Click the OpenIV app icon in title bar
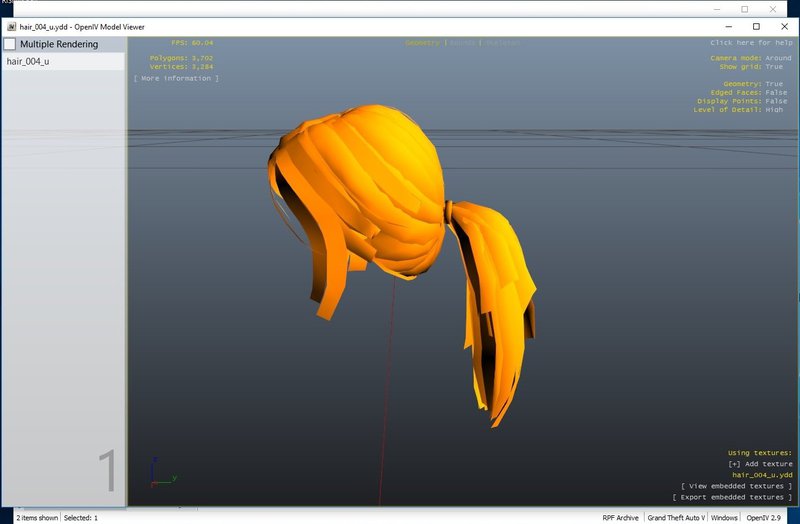The width and height of the screenshot is (800, 524). (11, 27)
